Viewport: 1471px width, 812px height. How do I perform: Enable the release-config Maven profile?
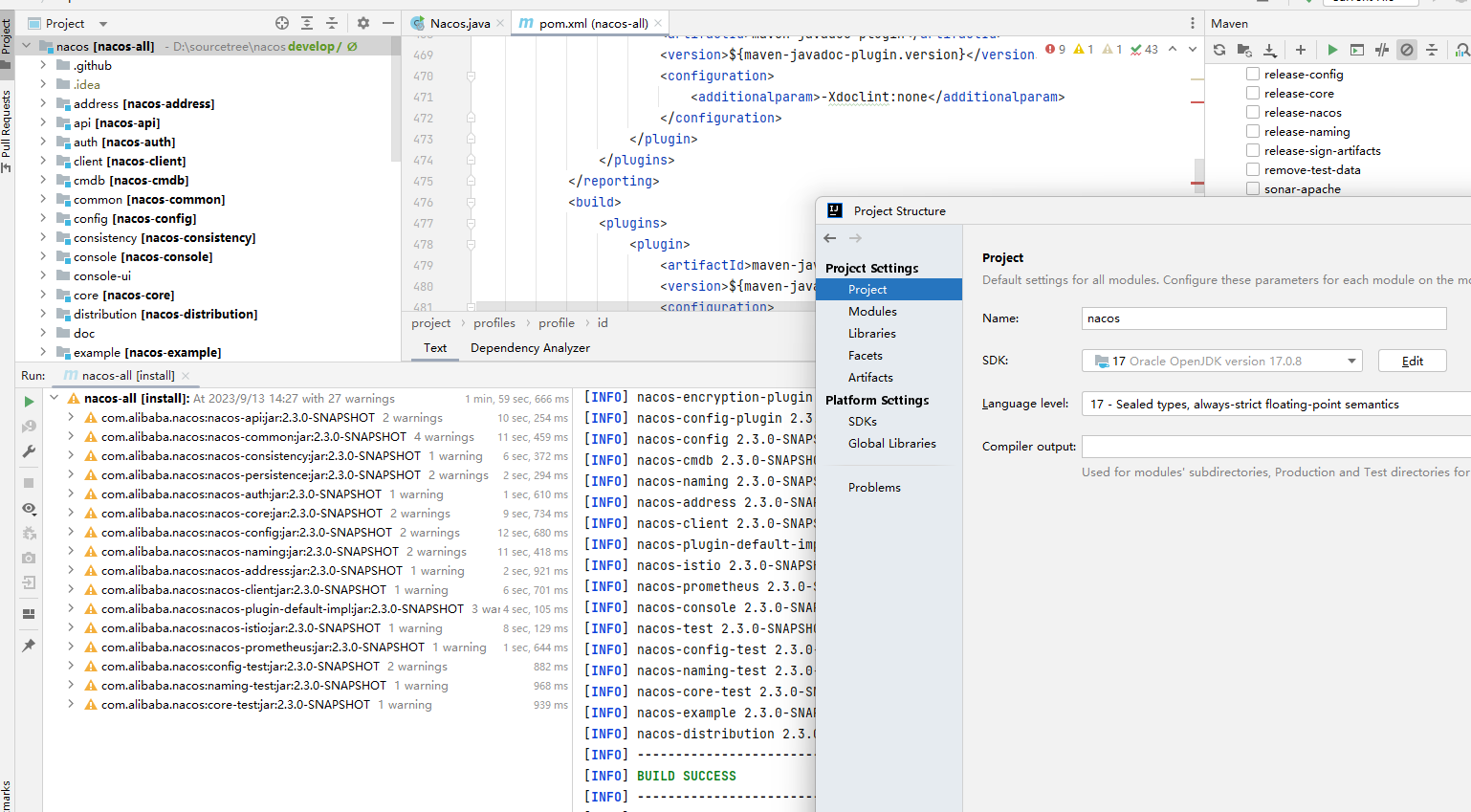1253,74
